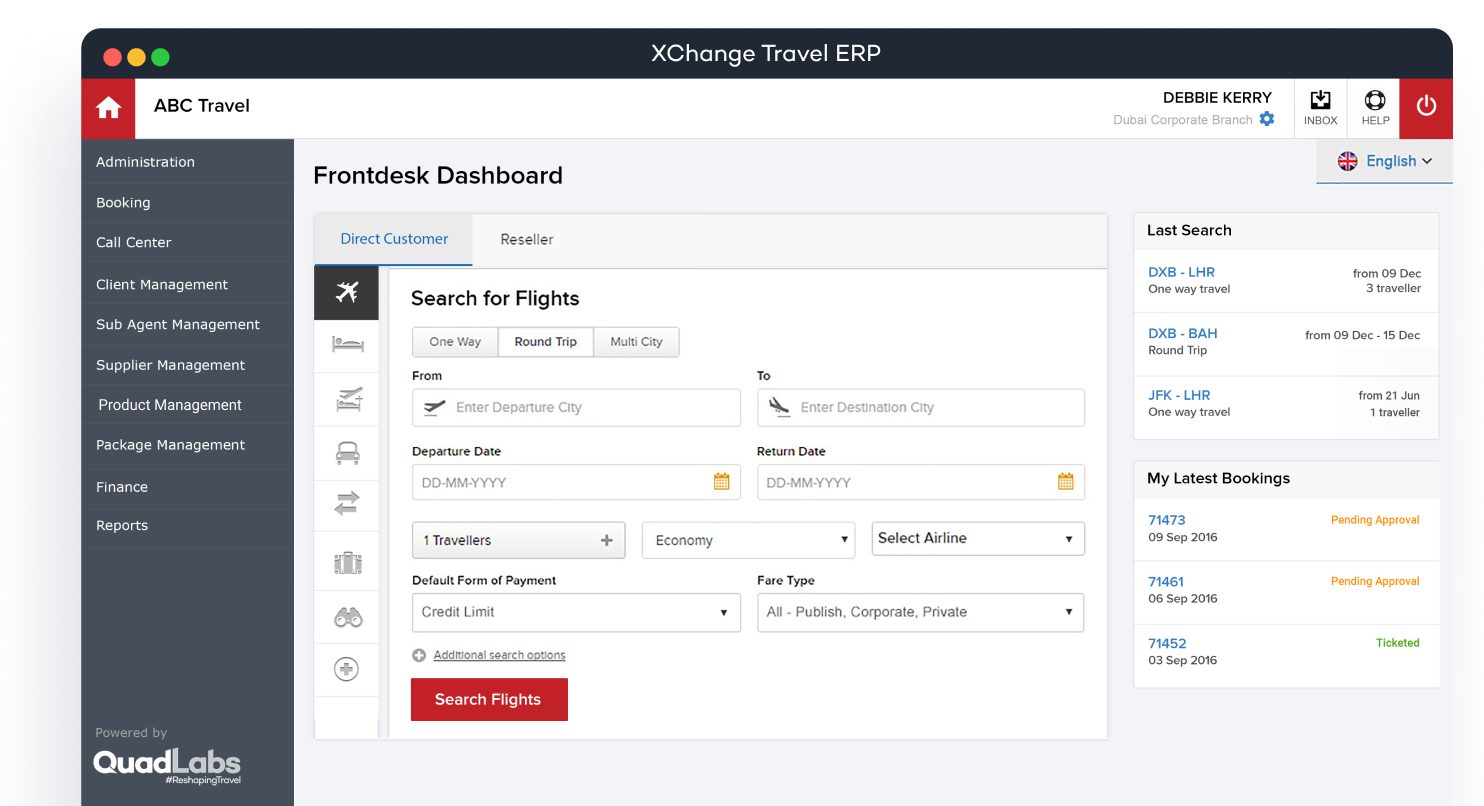Open booking 71473
The height and width of the screenshot is (806, 1484).
(x=1166, y=520)
